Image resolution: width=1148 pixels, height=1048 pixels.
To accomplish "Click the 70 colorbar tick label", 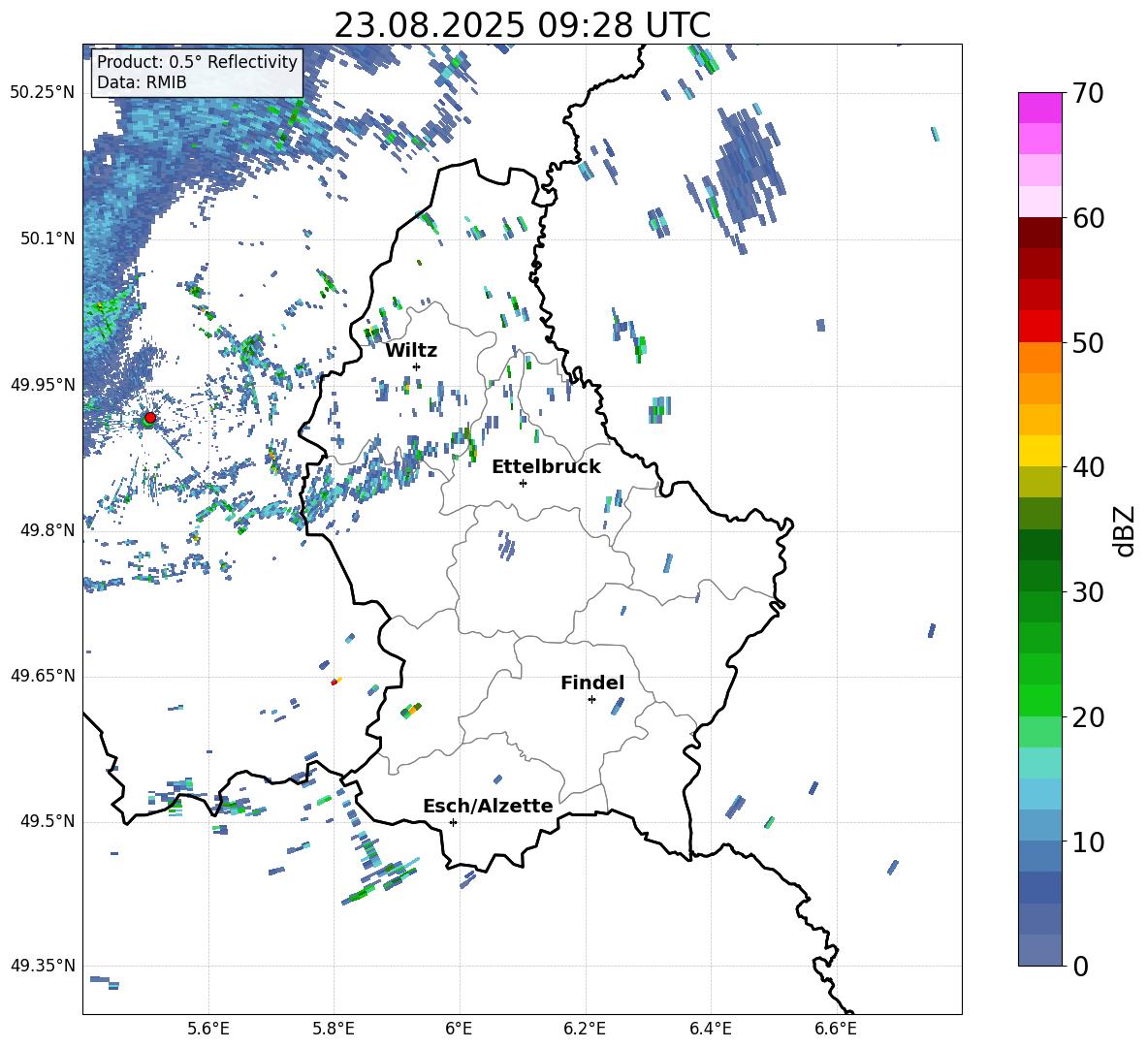I will 1087,94.
